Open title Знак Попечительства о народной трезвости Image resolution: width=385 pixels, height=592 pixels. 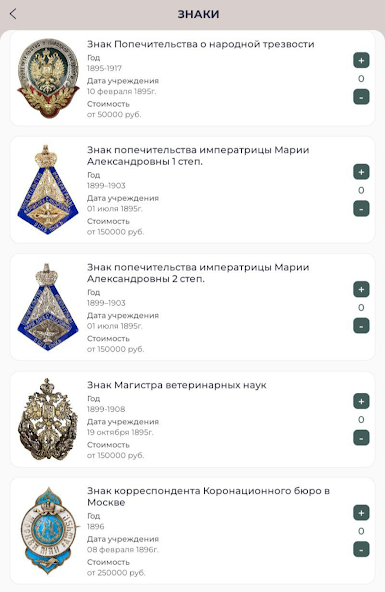200,44
